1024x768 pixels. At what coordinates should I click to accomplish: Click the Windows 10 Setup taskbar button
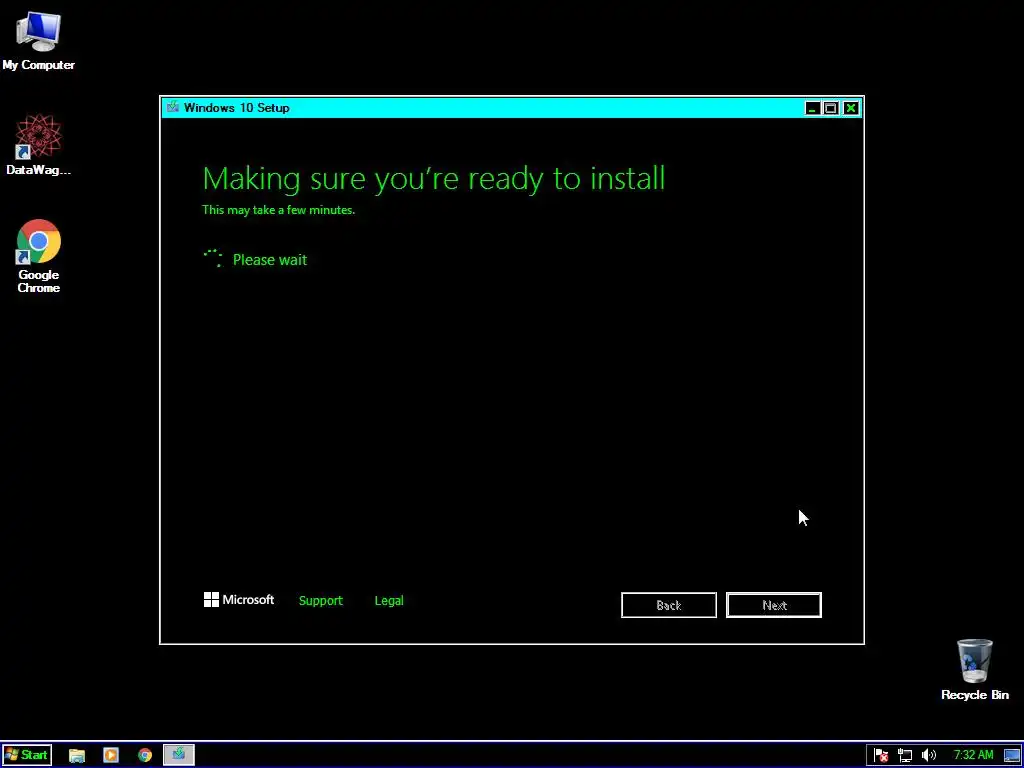coord(178,755)
